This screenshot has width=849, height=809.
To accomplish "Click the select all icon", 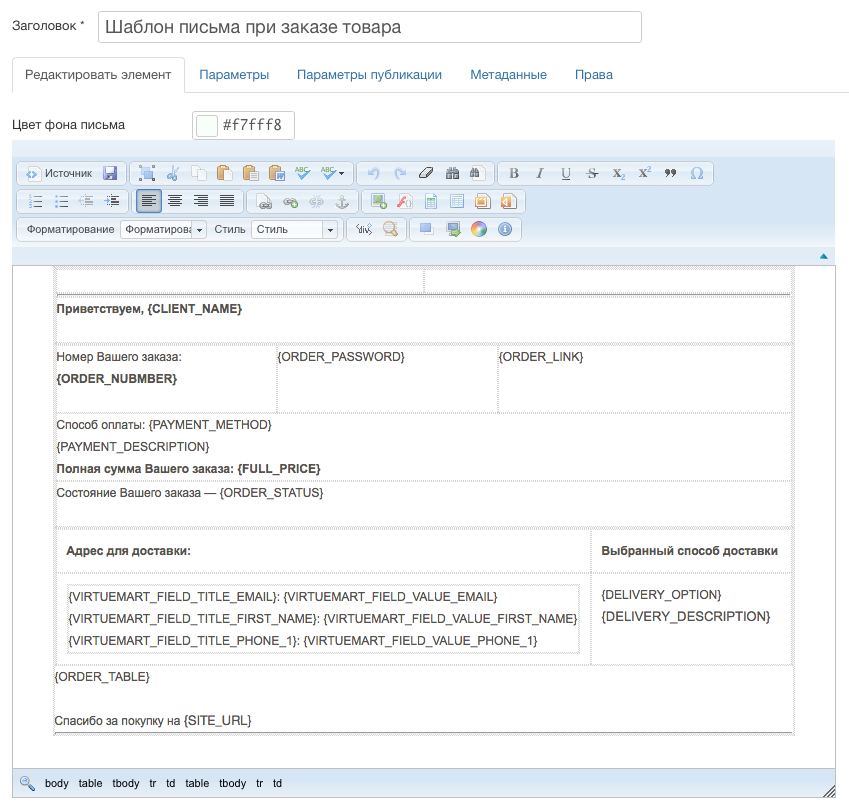I will click(147, 173).
